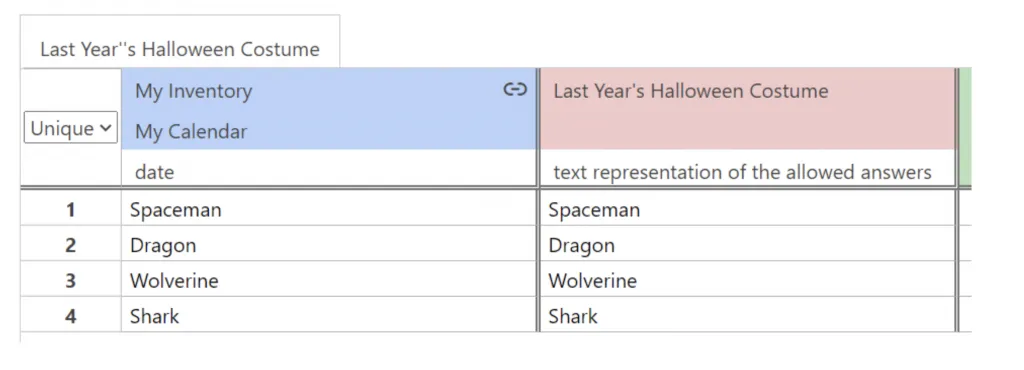Click the My Calendar header label
1024x370 pixels.
pos(191,132)
